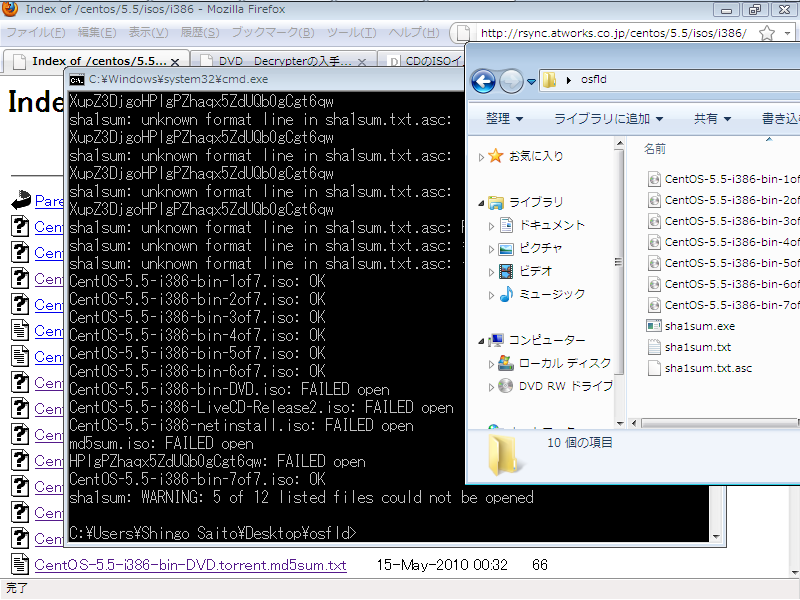The height and width of the screenshot is (600, 800).
Task: Open the Explorer recent locations dropdown arrow
Action: (x=531, y=81)
